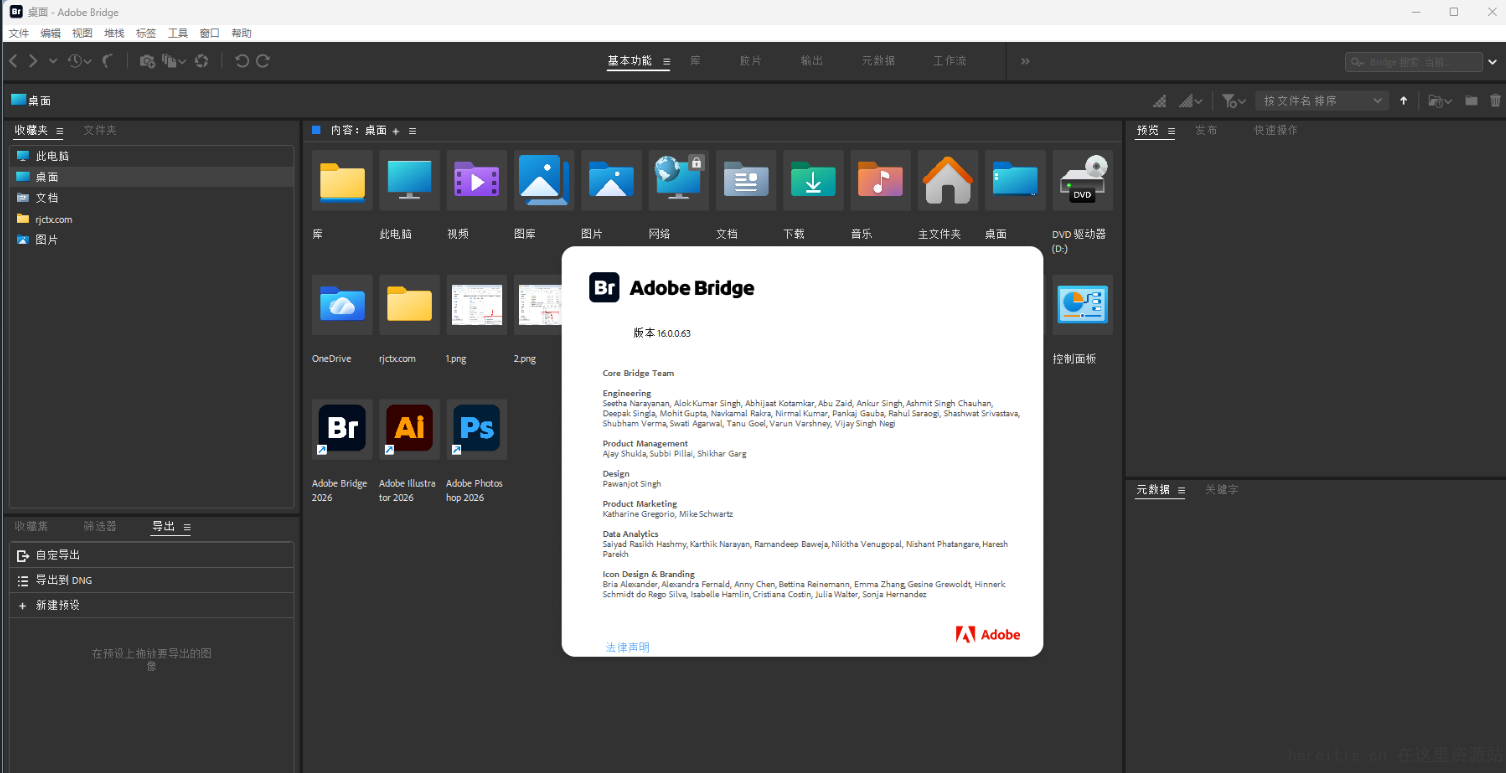Click the thumbnail quality icon
The height and width of the screenshot is (773, 1506).
[1160, 101]
